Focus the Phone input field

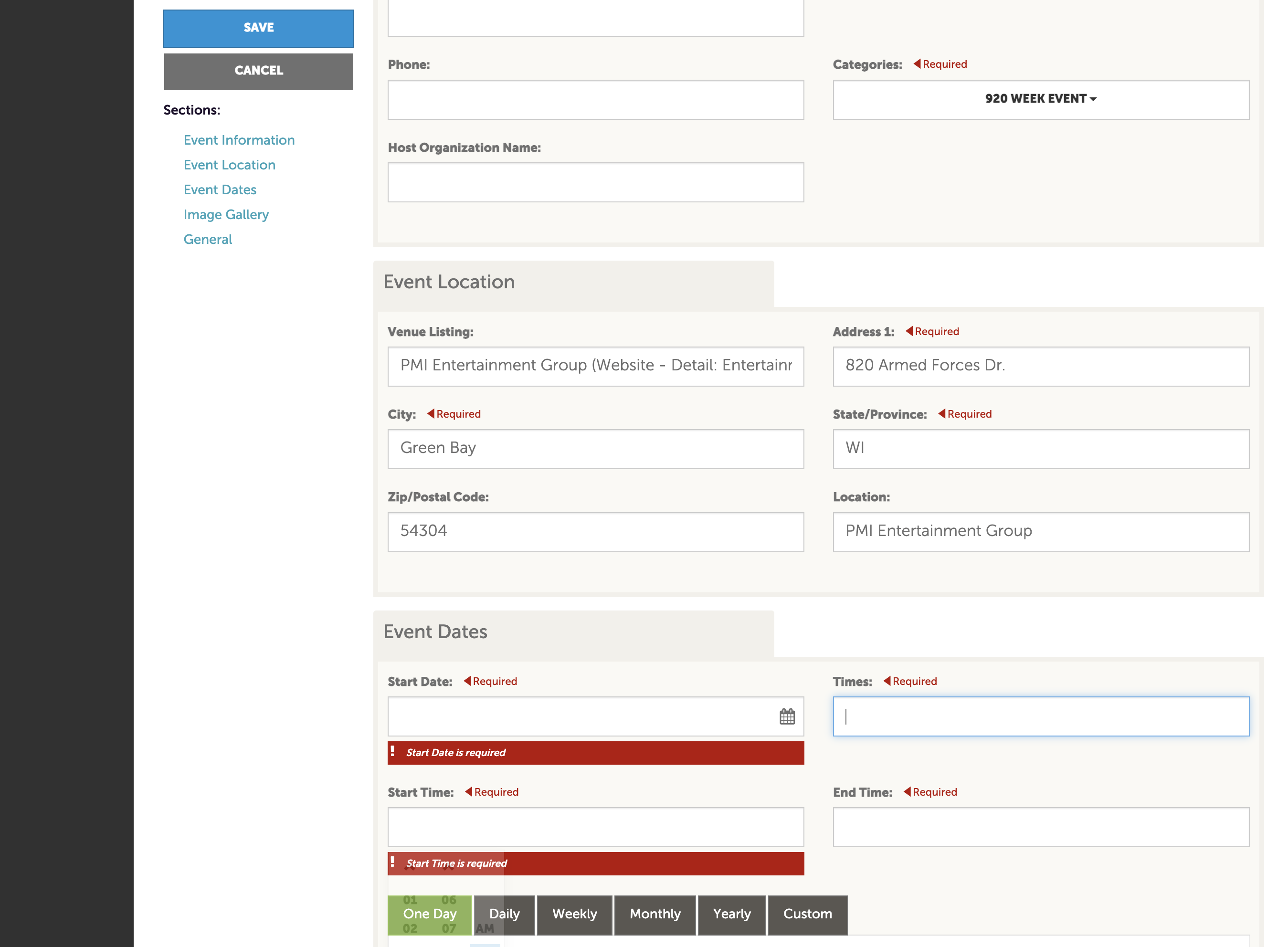596,99
